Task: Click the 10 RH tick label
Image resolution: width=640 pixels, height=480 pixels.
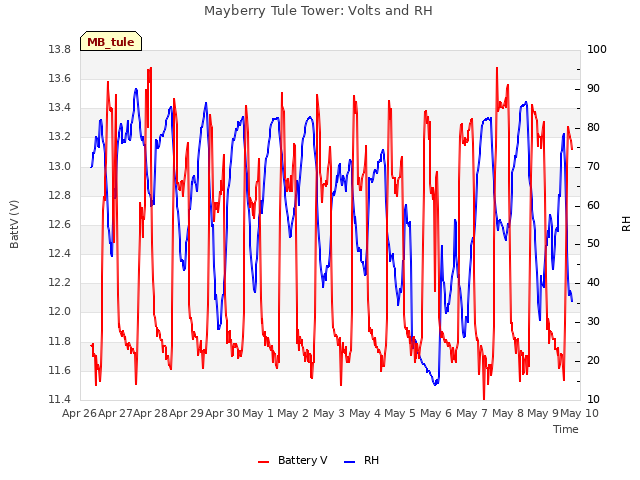Action: [x=593, y=399]
